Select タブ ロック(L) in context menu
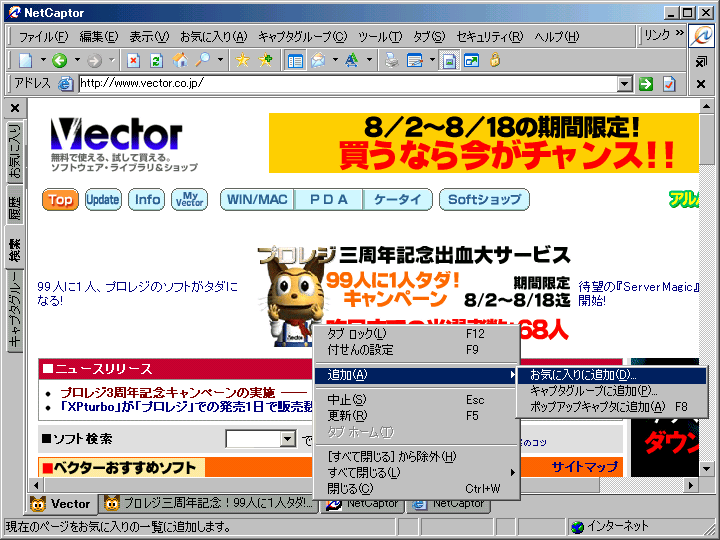The width and height of the screenshot is (720, 540). pyautogui.click(x=416, y=334)
